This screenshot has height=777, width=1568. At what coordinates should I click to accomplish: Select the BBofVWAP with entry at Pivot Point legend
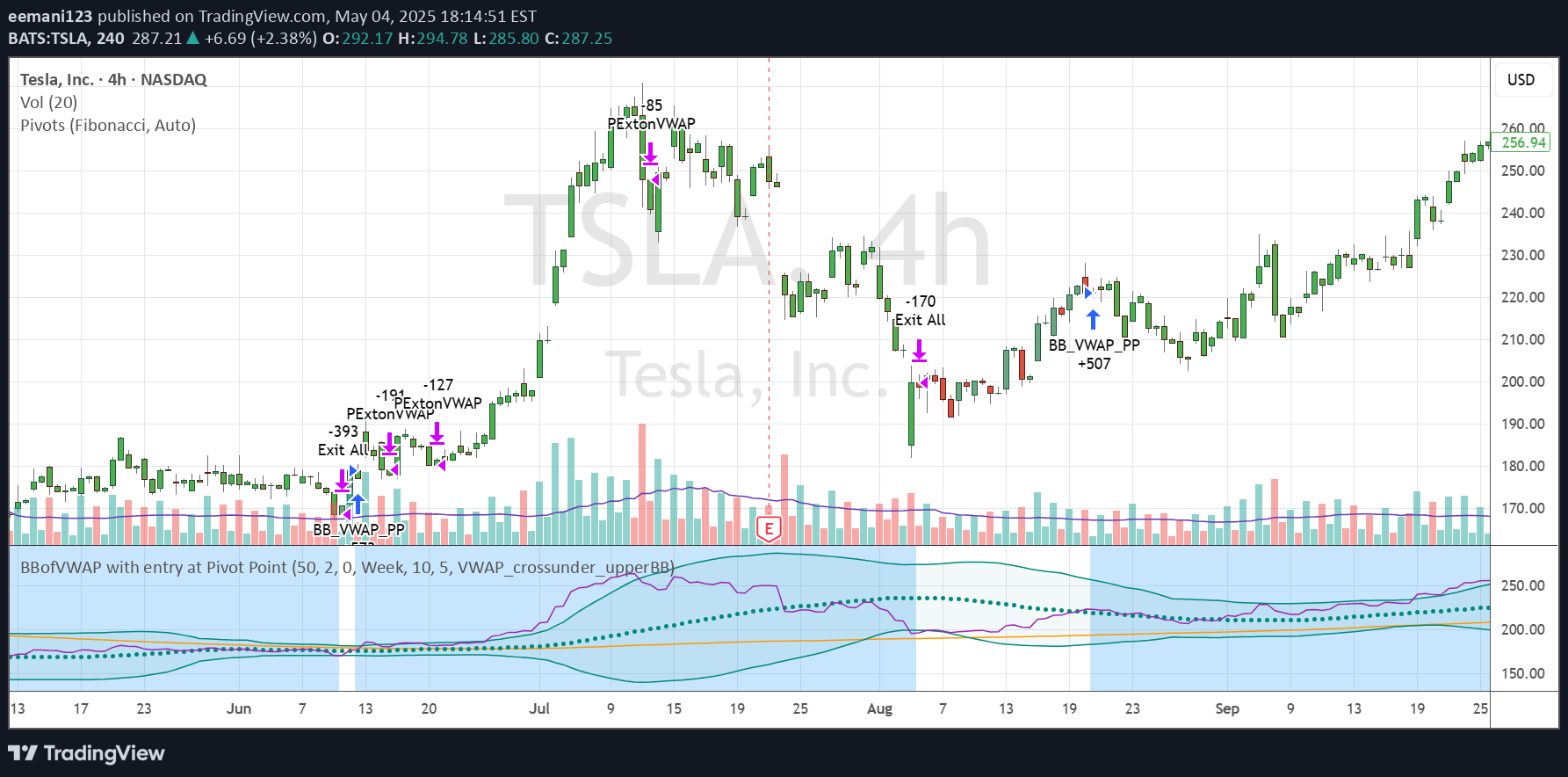pyautogui.click(x=347, y=568)
